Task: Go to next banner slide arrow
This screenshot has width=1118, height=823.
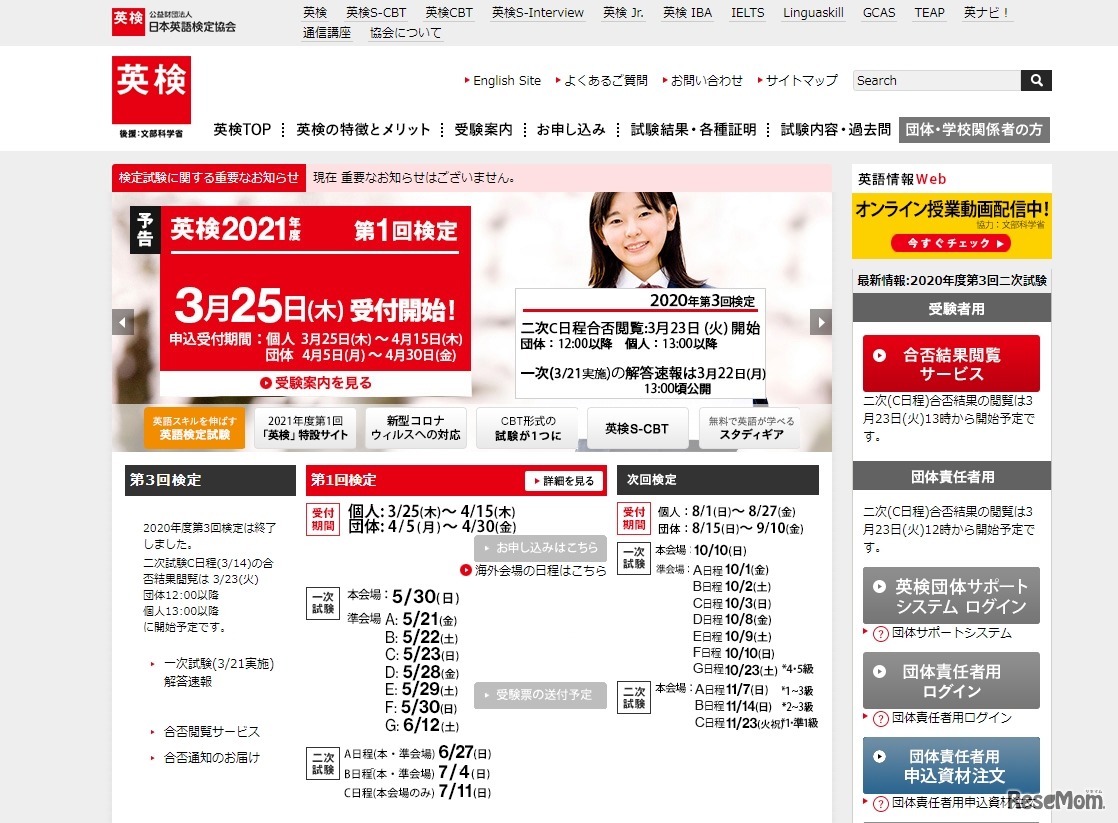Action: [x=821, y=322]
